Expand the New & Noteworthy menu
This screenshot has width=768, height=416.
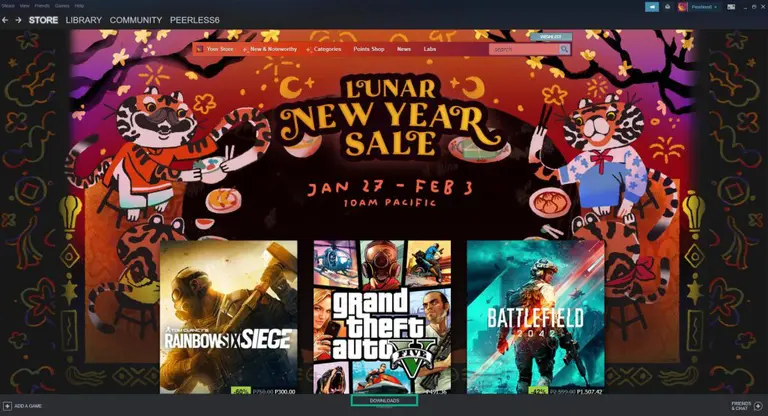coord(273,49)
